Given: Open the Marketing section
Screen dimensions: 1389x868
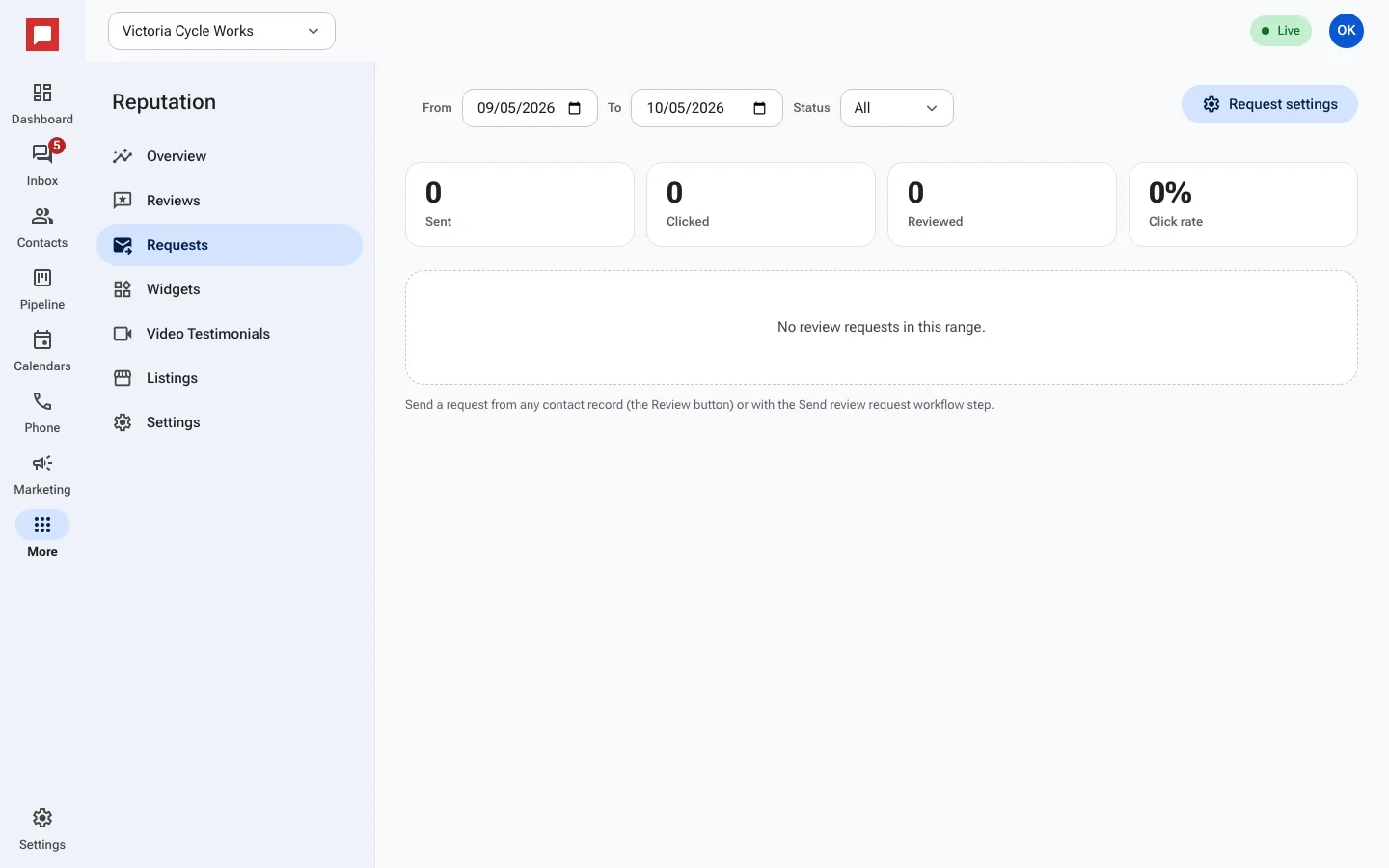Looking at the screenshot, I should pos(42,475).
